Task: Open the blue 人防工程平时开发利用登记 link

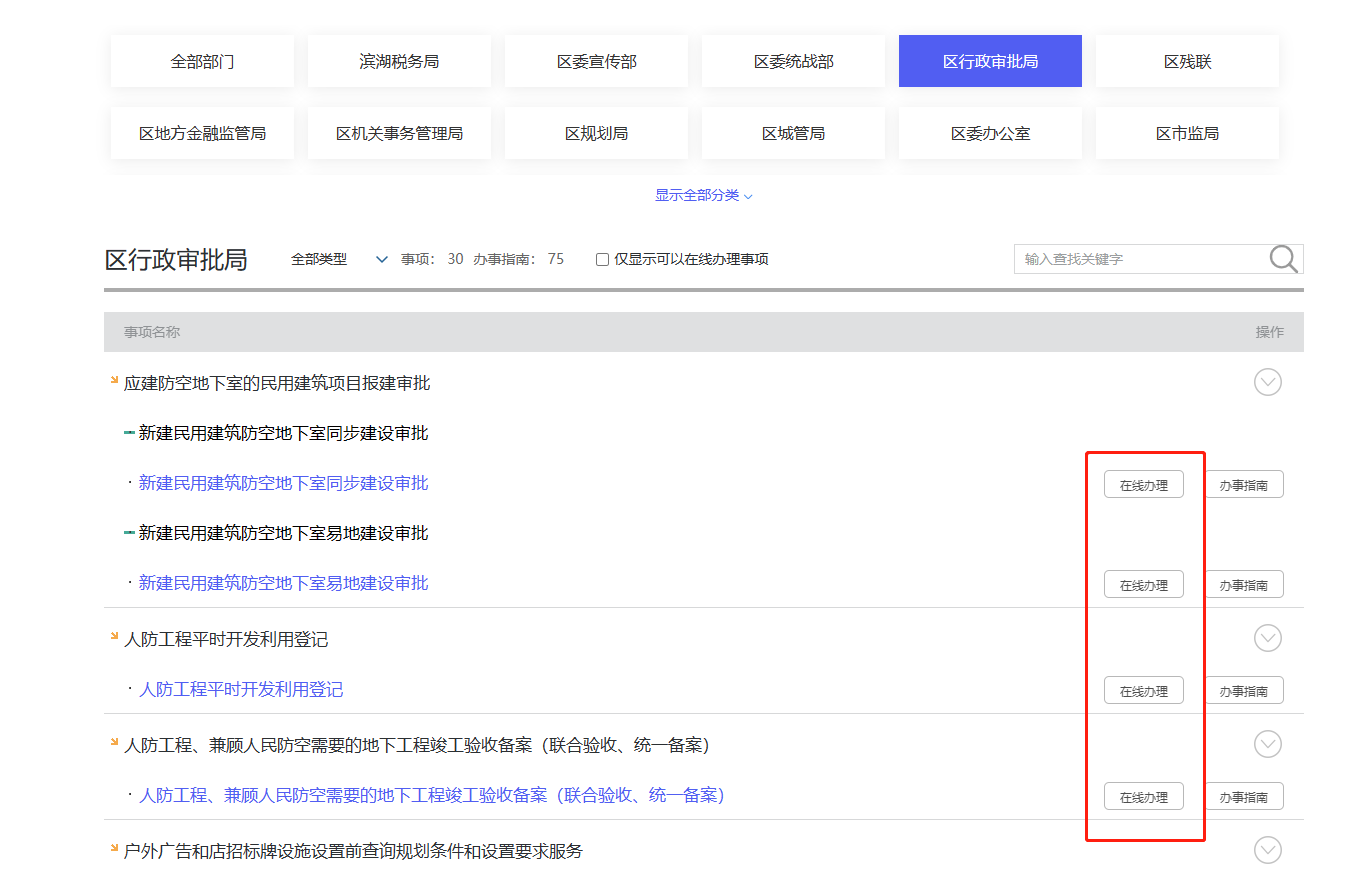Action: [241, 690]
